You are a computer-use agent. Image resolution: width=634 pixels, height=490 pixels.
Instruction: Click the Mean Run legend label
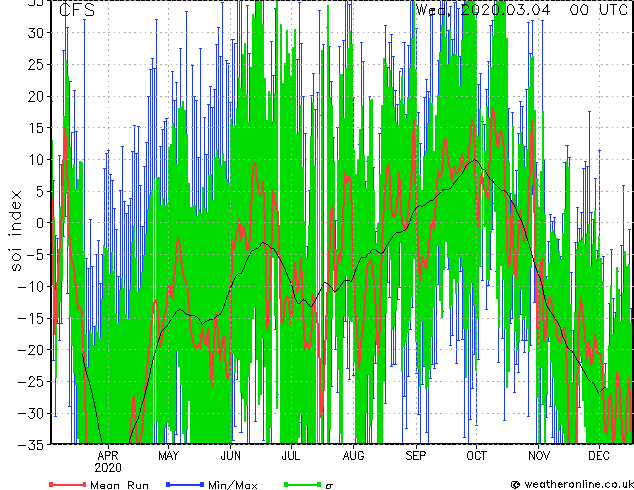click(x=120, y=485)
